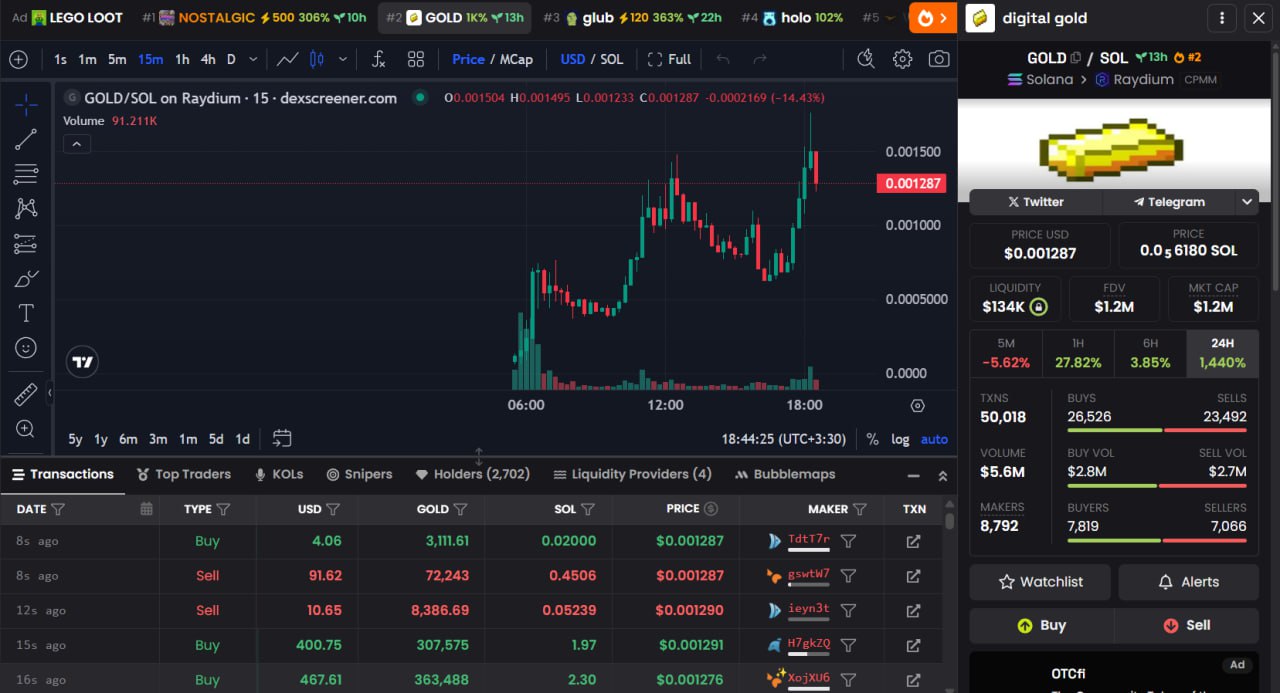Select the candlestick chart style icon
Image resolution: width=1280 pixels, height=693 pixels.
(317, 59)
